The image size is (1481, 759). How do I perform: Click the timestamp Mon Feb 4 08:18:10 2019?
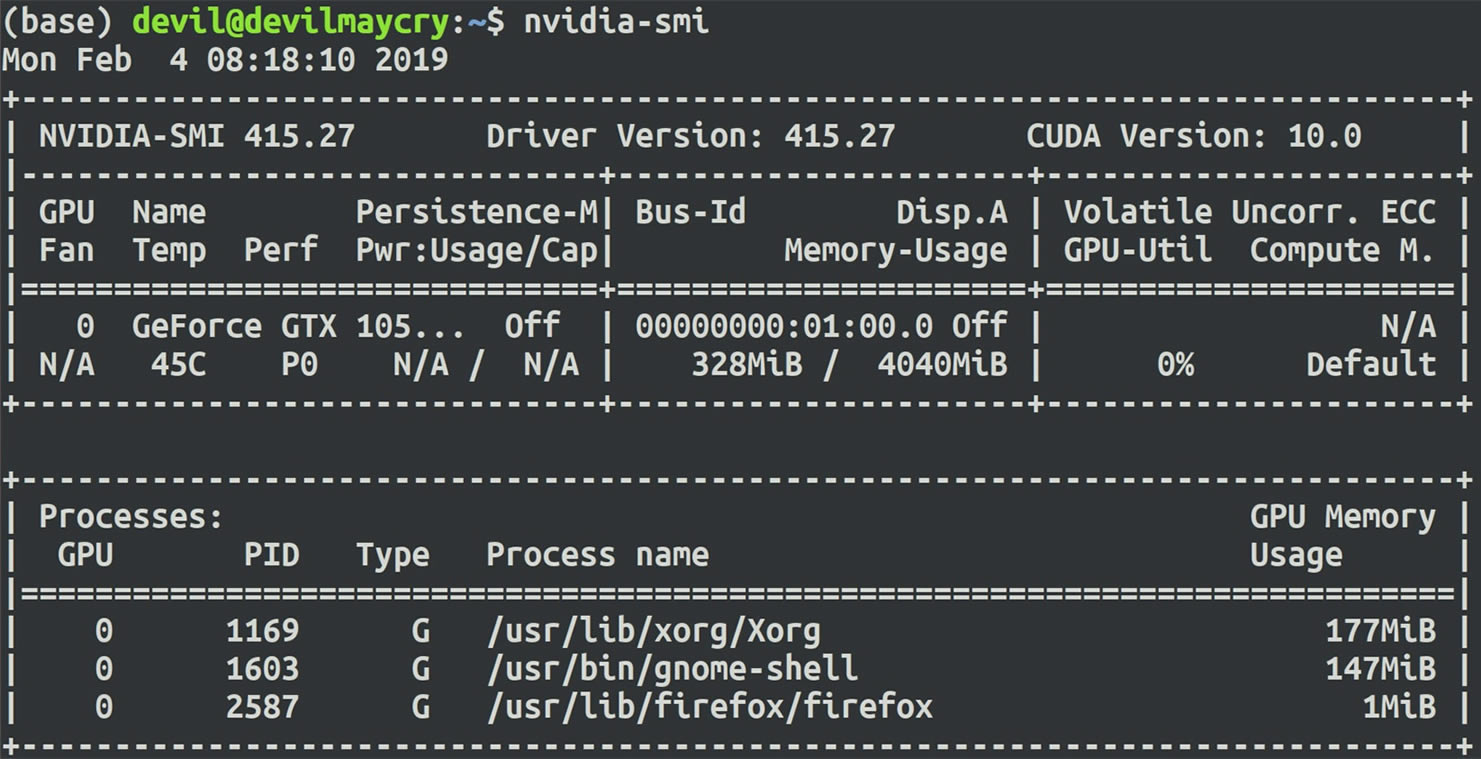click(224, 59)
